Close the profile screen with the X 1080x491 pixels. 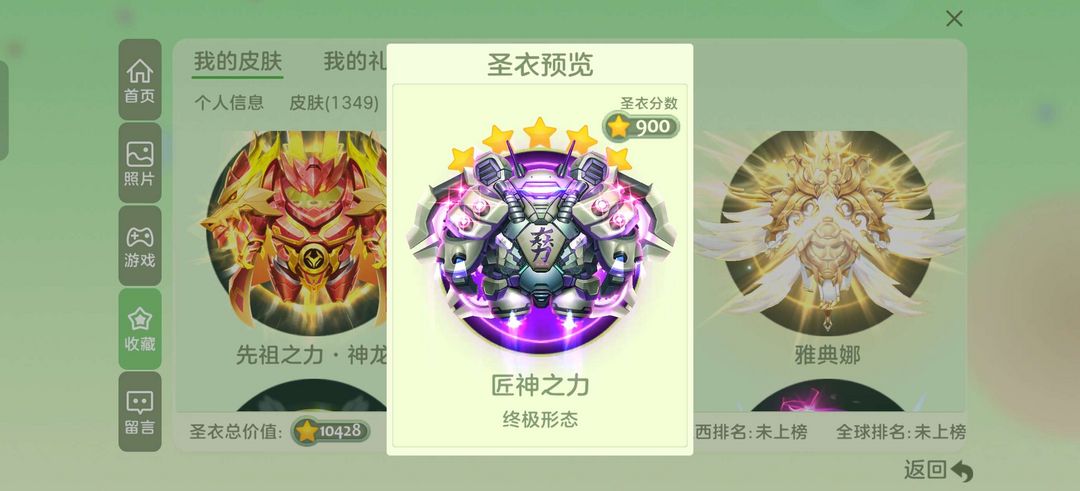(954, 19)
